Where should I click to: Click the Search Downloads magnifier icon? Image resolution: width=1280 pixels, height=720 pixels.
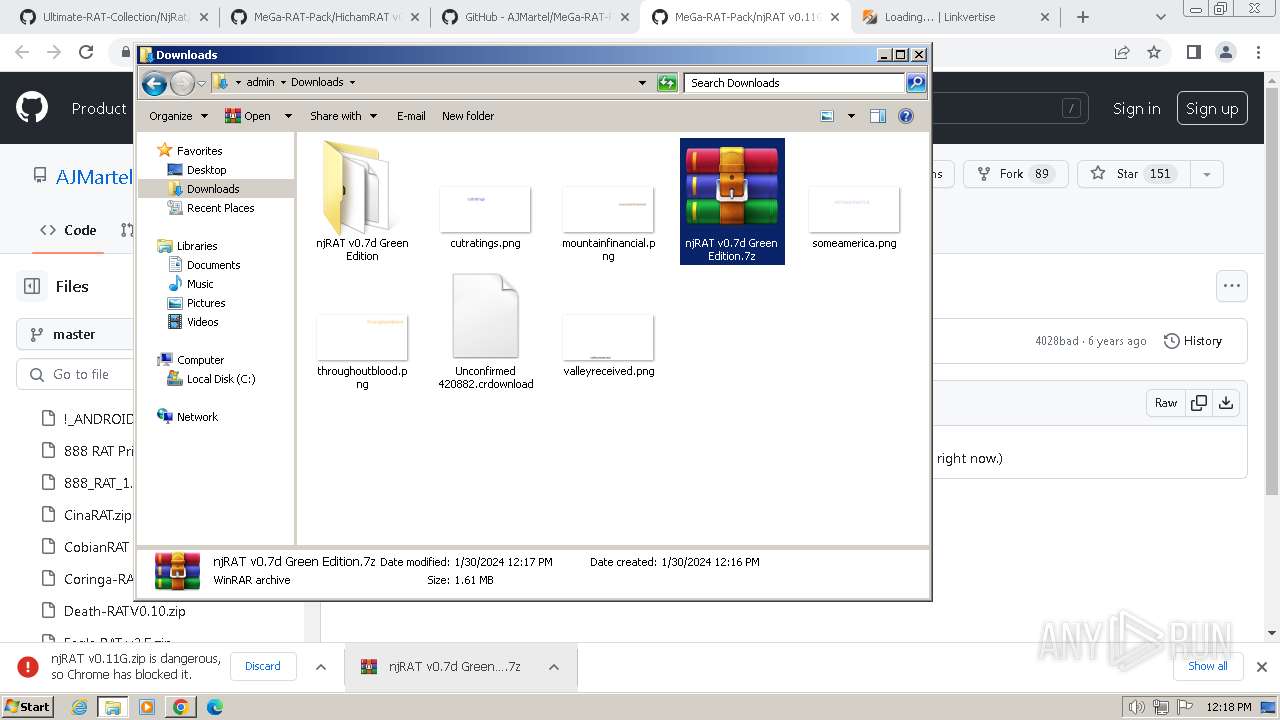pyautogui.click(x=915, y=83)
